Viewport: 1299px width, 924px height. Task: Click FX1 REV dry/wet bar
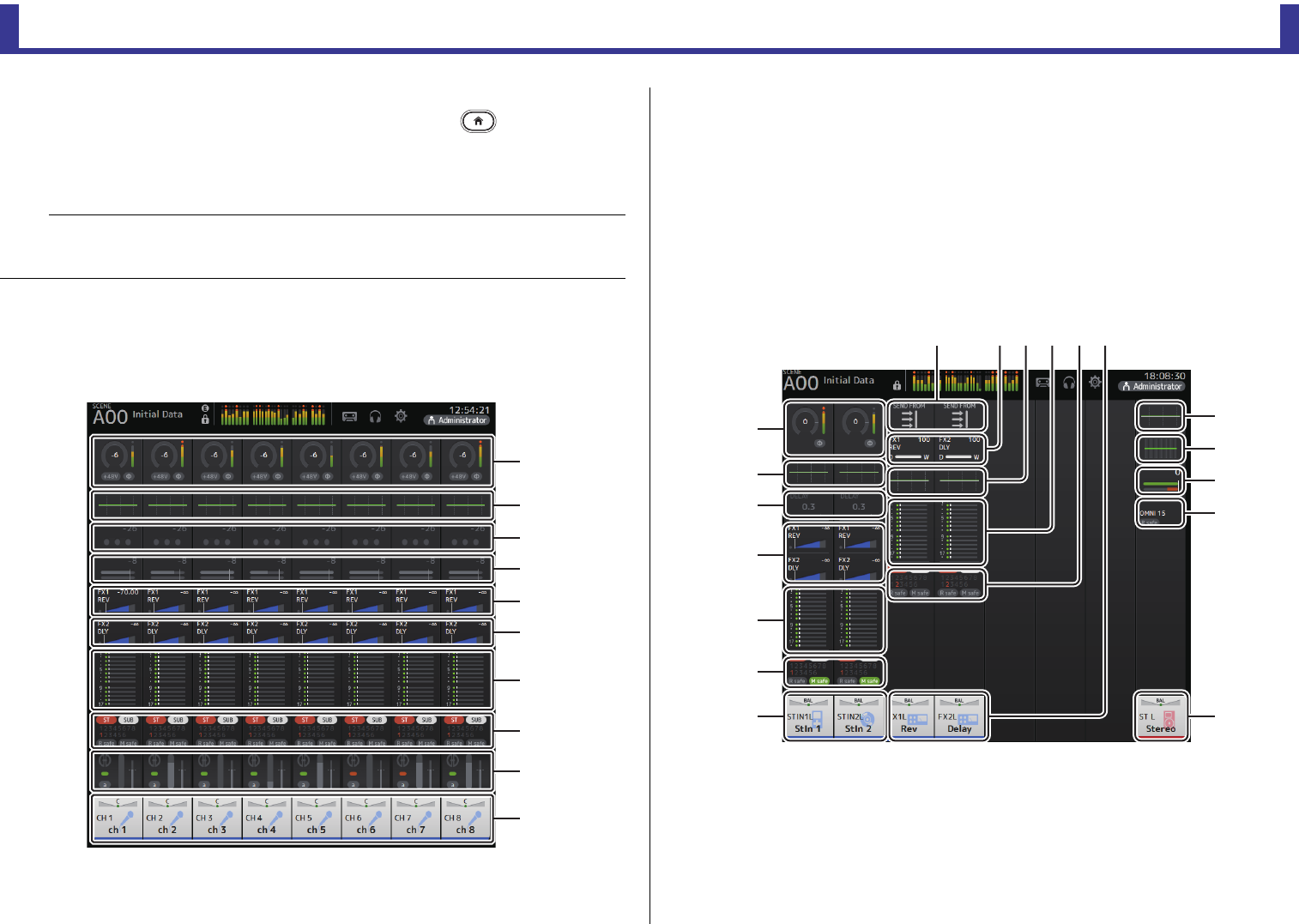tap(910, 457)
